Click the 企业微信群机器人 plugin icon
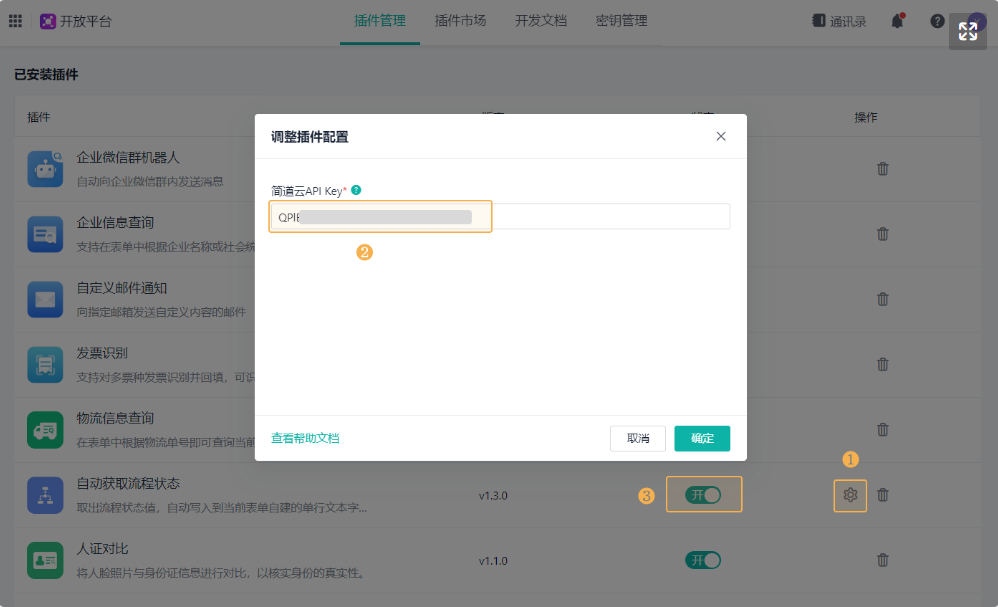Viewport: 998px width, 607px height. click(43, 169)
